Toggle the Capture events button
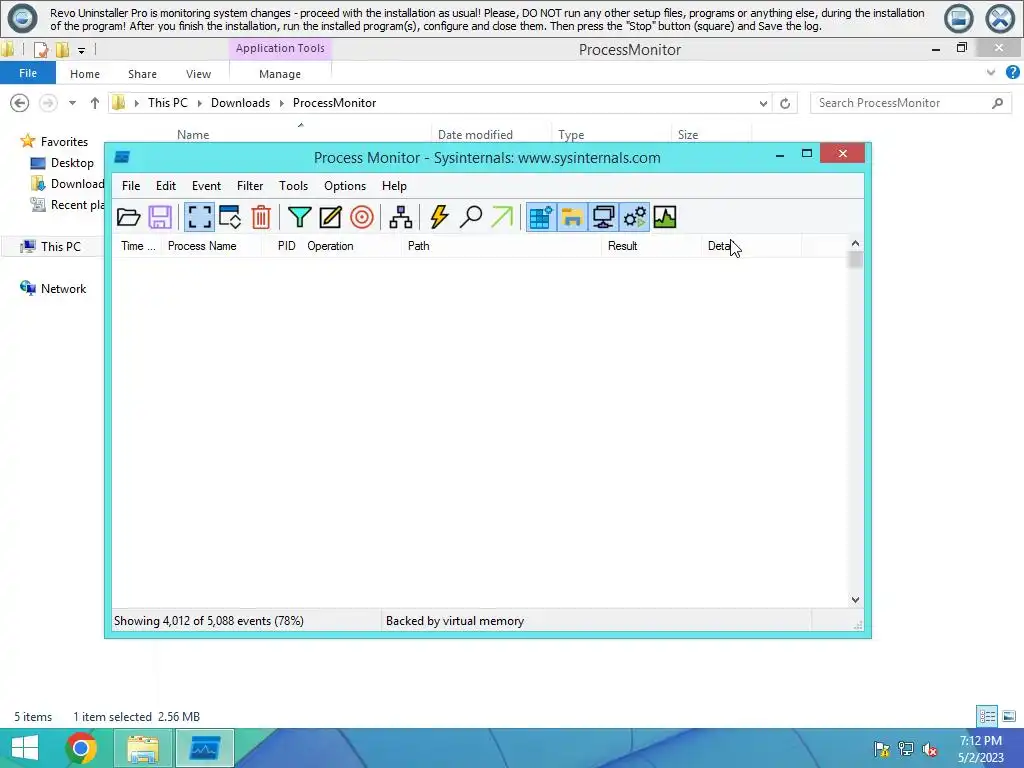Image resolution: width=1024 pixels, height=768 pixels. coord(199,217)
